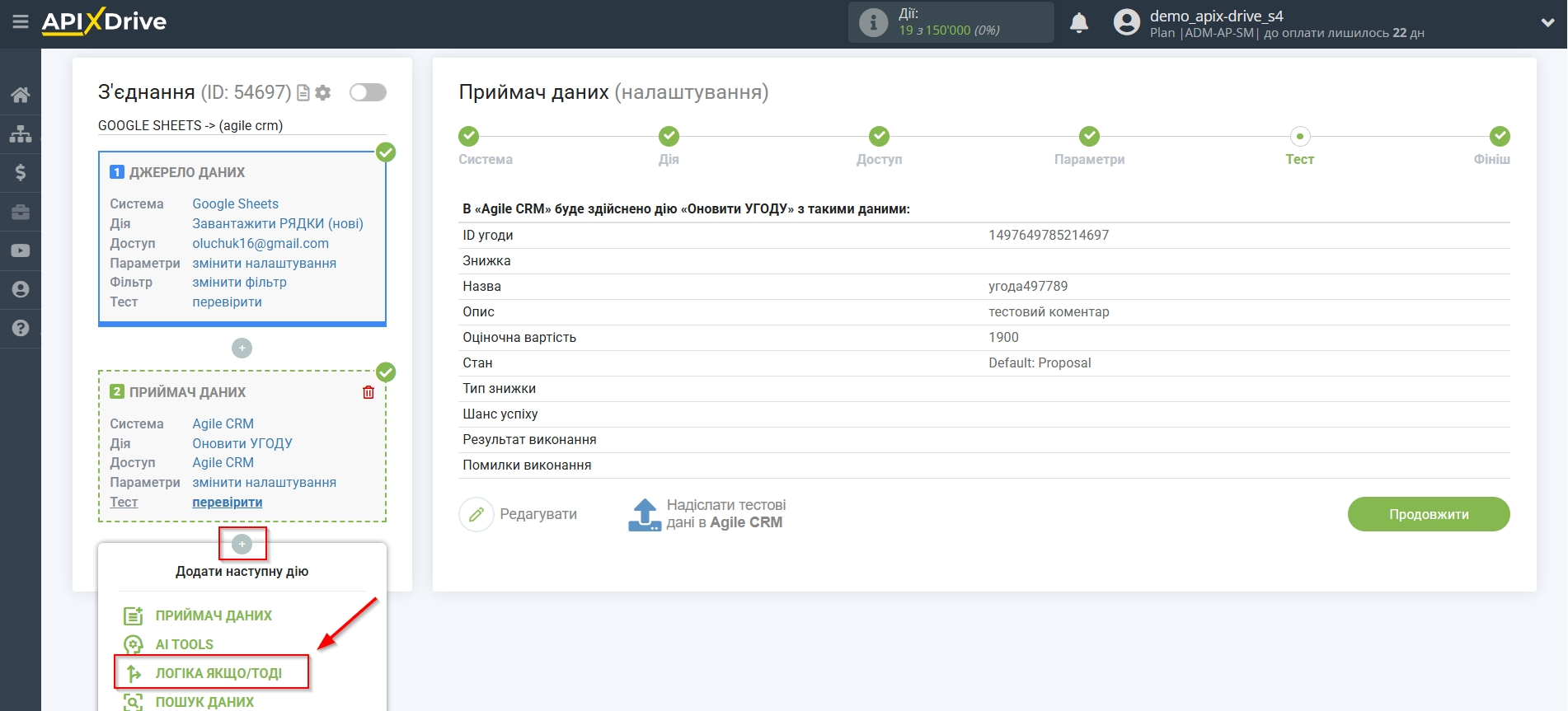This screenshot has height=711, width=1568.
Task: Click demo_apix-drive_s4 account name
Action: tap(1216, 16)
